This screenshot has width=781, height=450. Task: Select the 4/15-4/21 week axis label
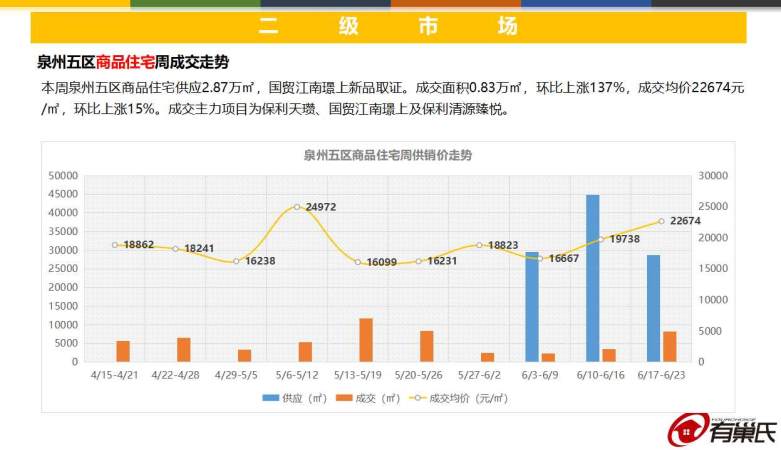(115, 375)
